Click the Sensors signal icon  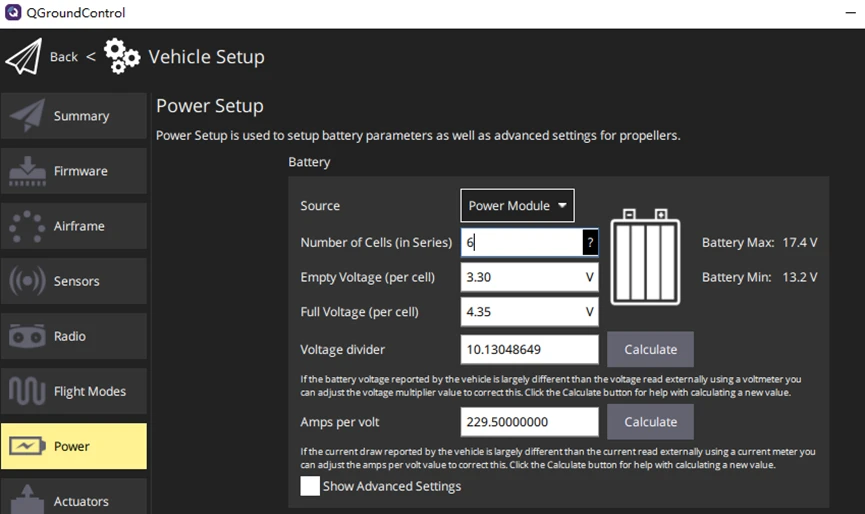(27, 281)
